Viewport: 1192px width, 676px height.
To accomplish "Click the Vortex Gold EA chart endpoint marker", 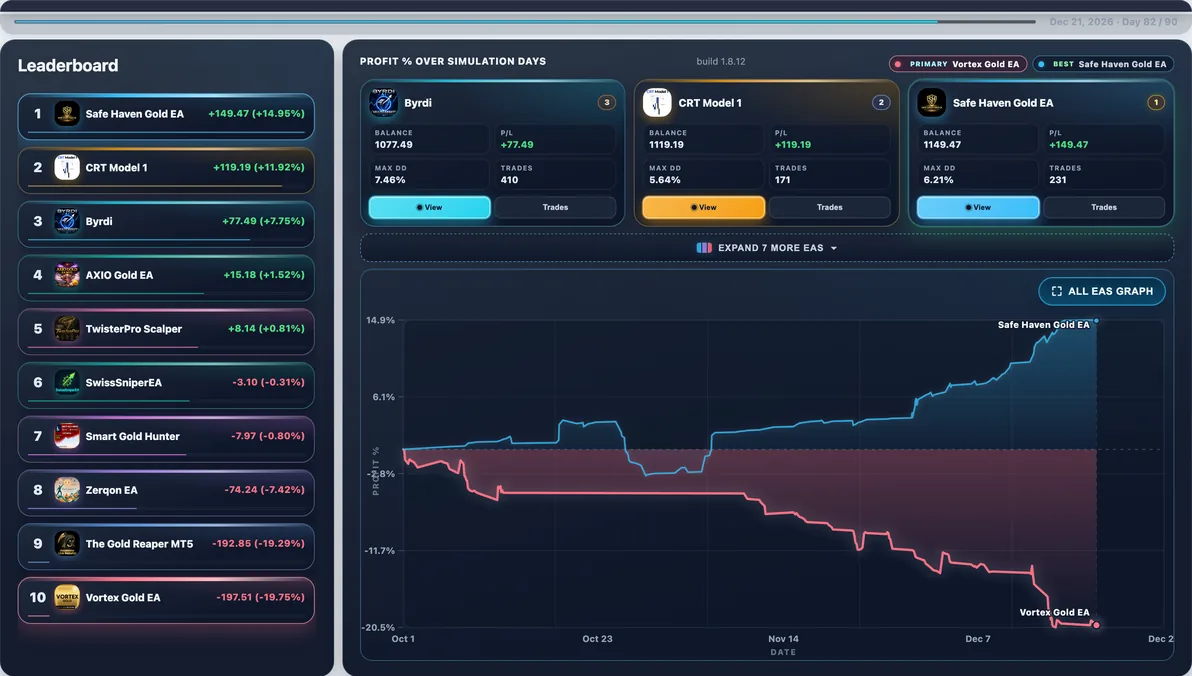I will pyautogui.click(x=1095, y=625).
